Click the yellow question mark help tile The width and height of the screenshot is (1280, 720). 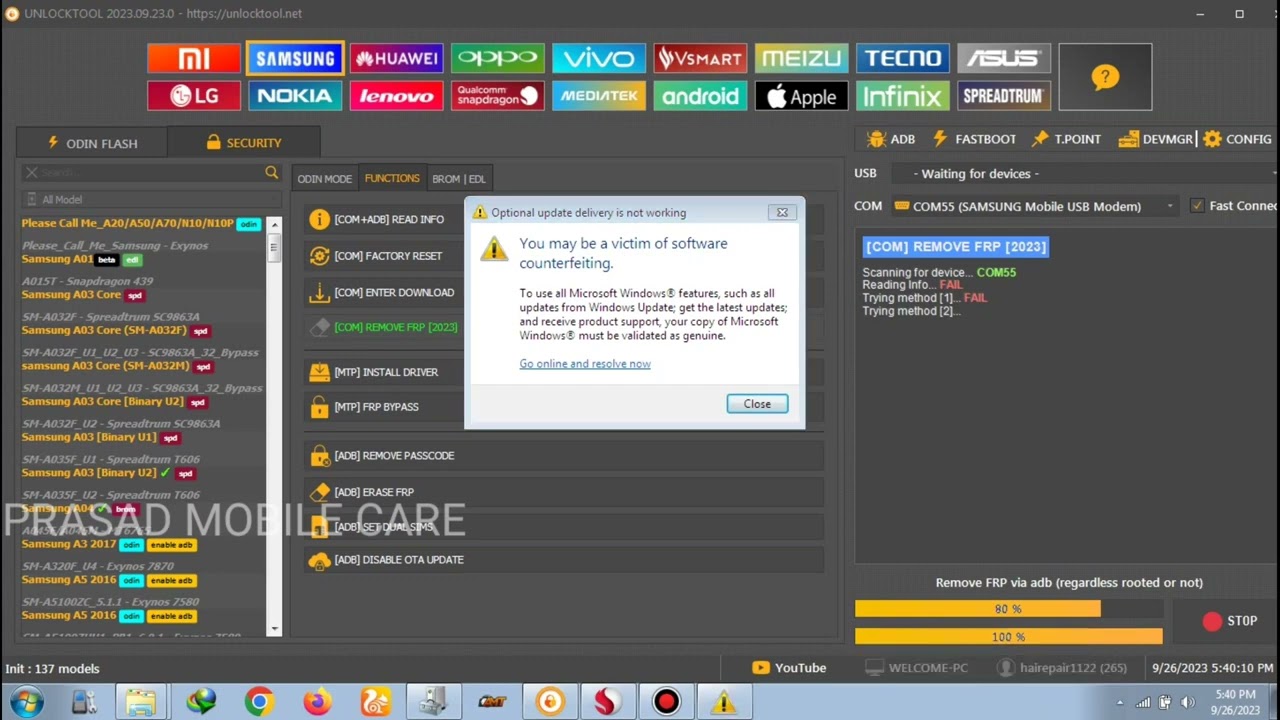pos(1105,77)
